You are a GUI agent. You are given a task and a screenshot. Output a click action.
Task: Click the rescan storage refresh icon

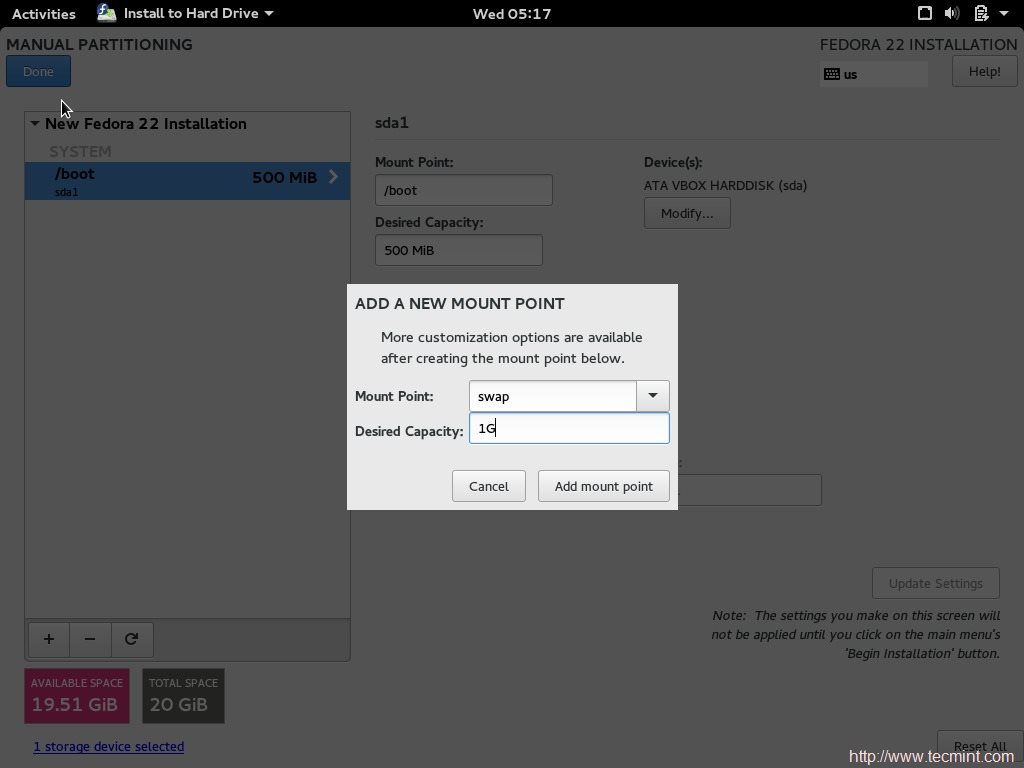coord(132,639)
